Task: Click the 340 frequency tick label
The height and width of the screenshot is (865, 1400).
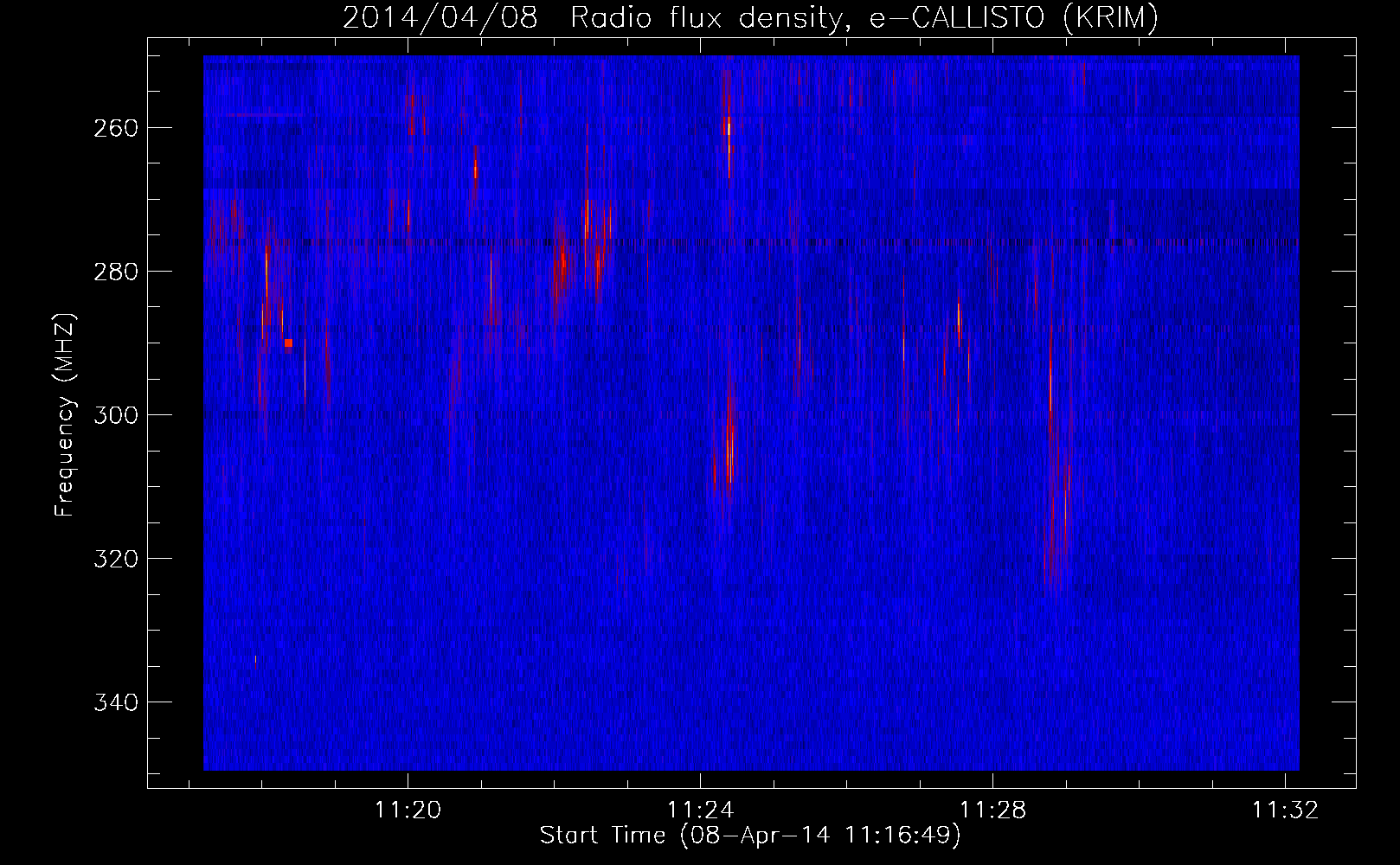Action: click(x=115, y=702)
